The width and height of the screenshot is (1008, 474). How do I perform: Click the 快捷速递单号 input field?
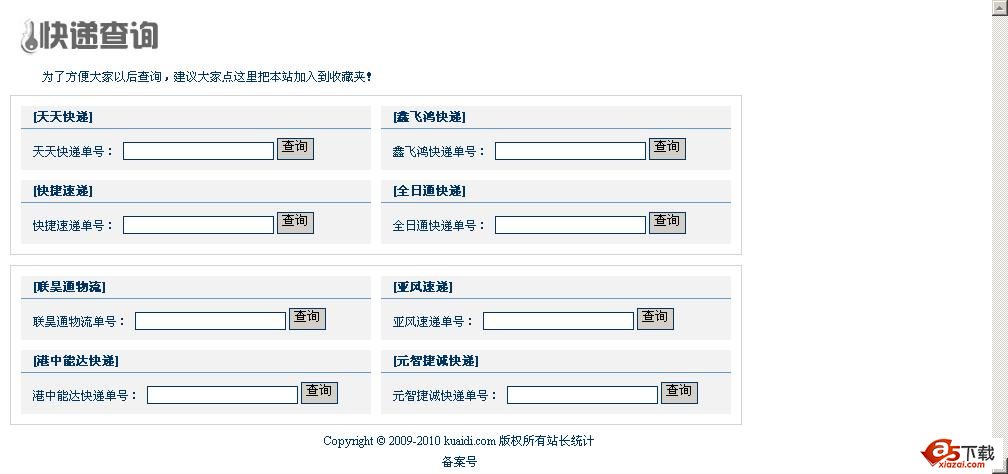[x=198, y=225]
